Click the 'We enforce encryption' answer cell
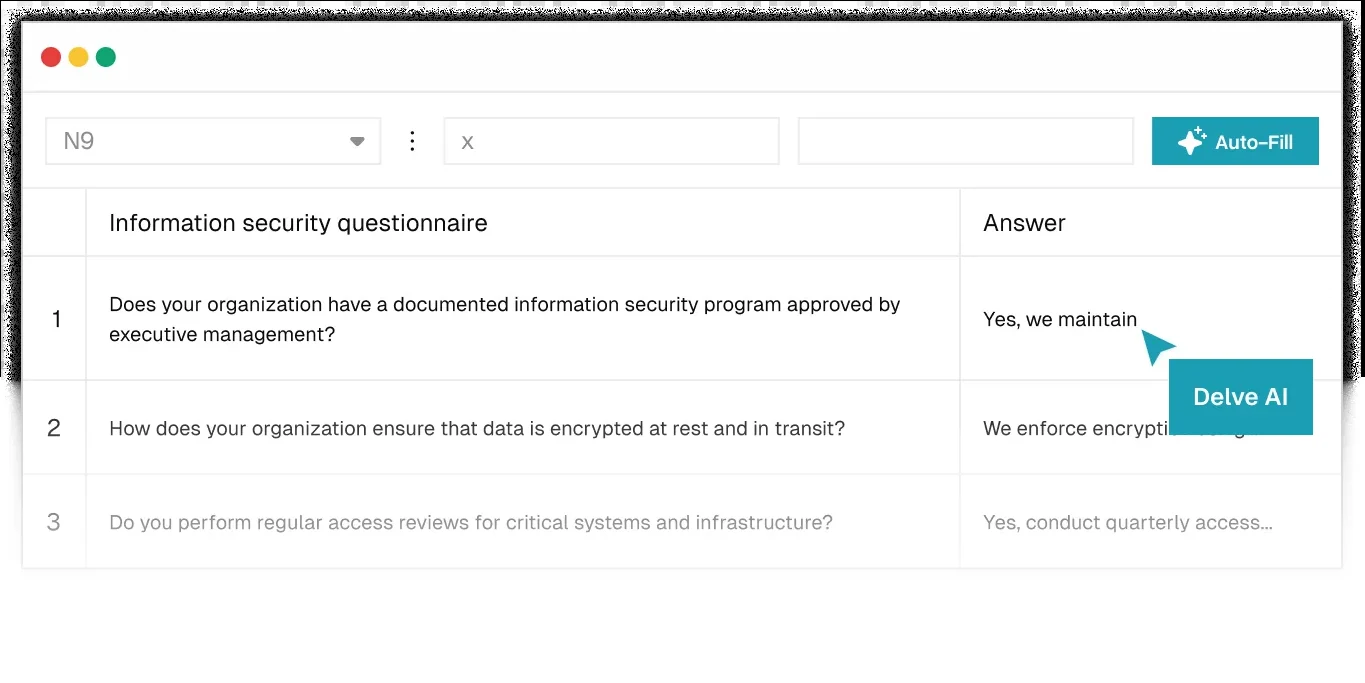 click(x=1075, y=428)
